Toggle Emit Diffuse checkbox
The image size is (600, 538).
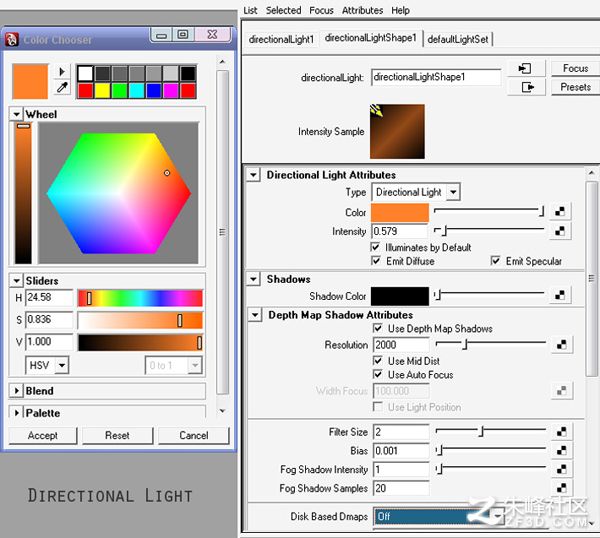coord(376,261)
